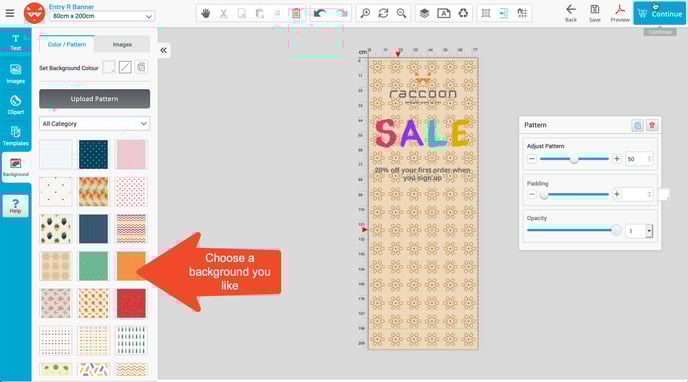Toggle the snap-to-grid icon

click(x=522, y=14)
